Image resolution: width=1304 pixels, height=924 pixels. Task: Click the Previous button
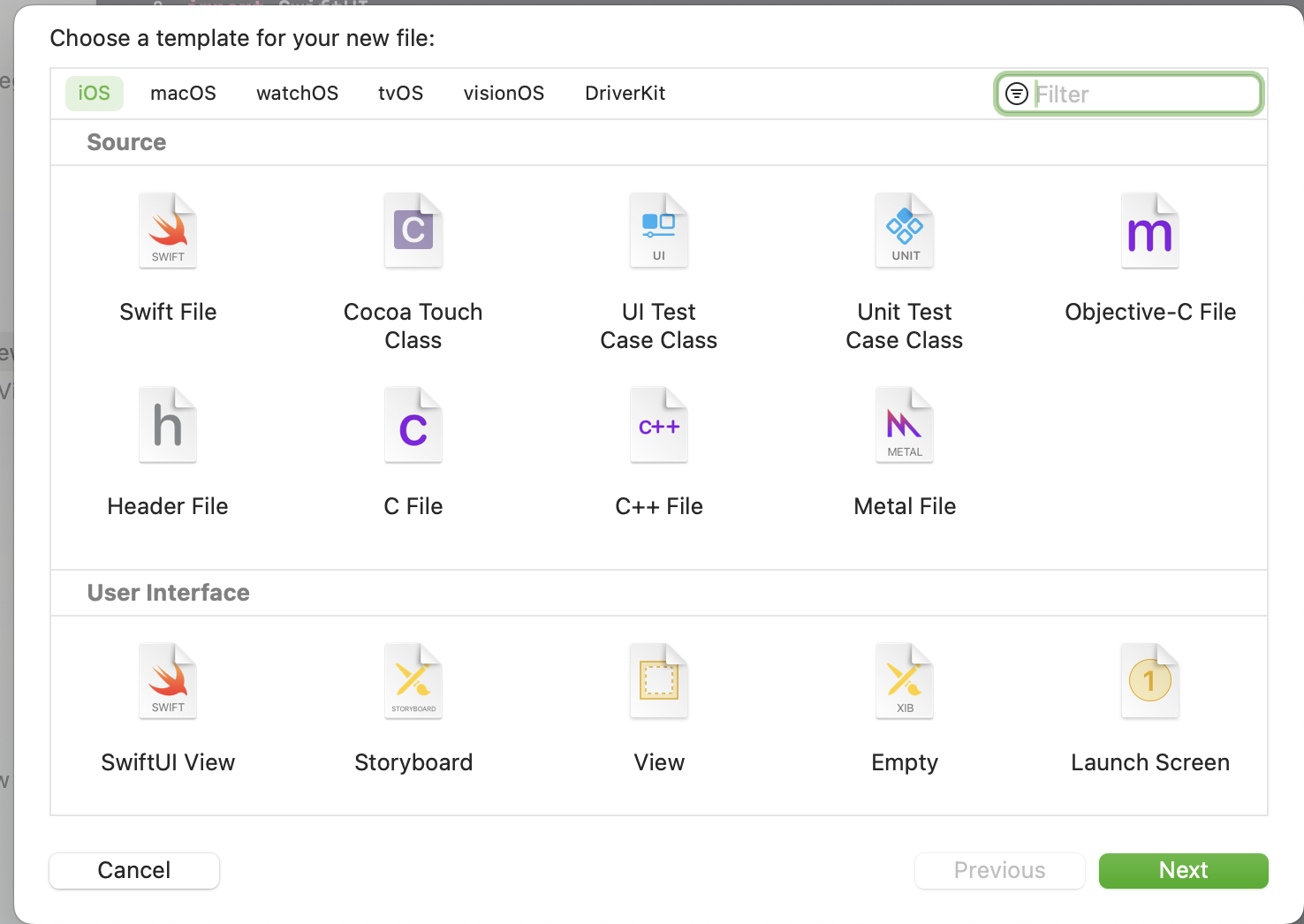click(x=1000, y=871)
